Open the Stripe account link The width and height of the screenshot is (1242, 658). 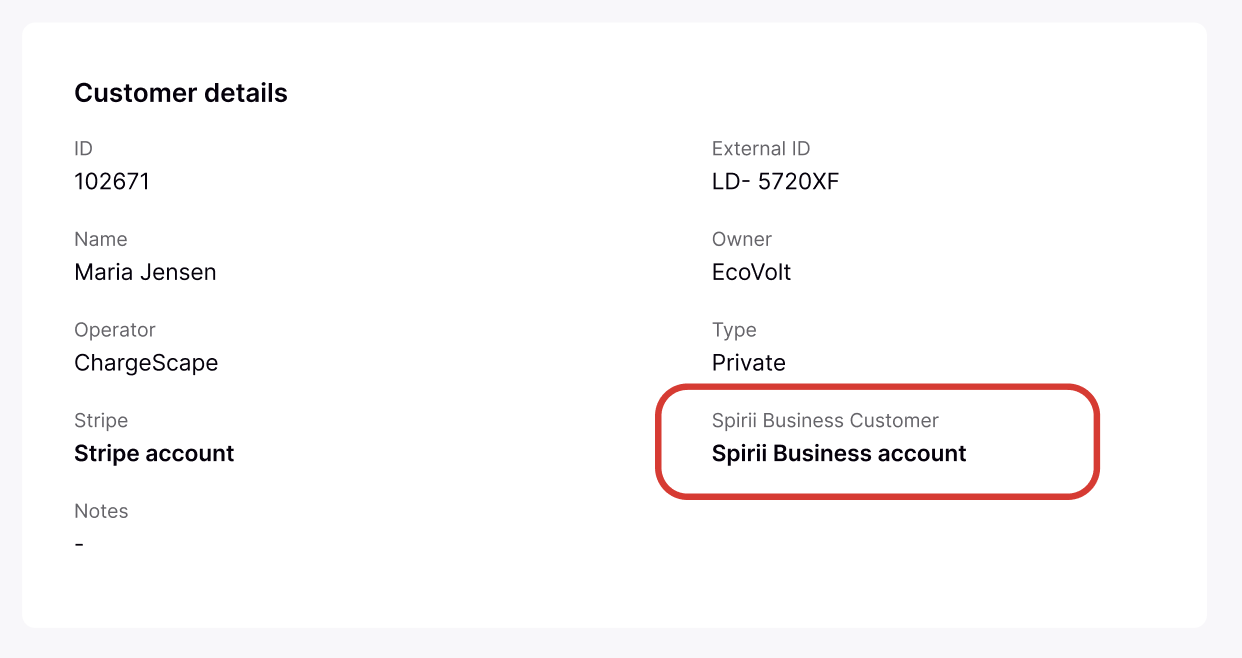pos(154,454)
